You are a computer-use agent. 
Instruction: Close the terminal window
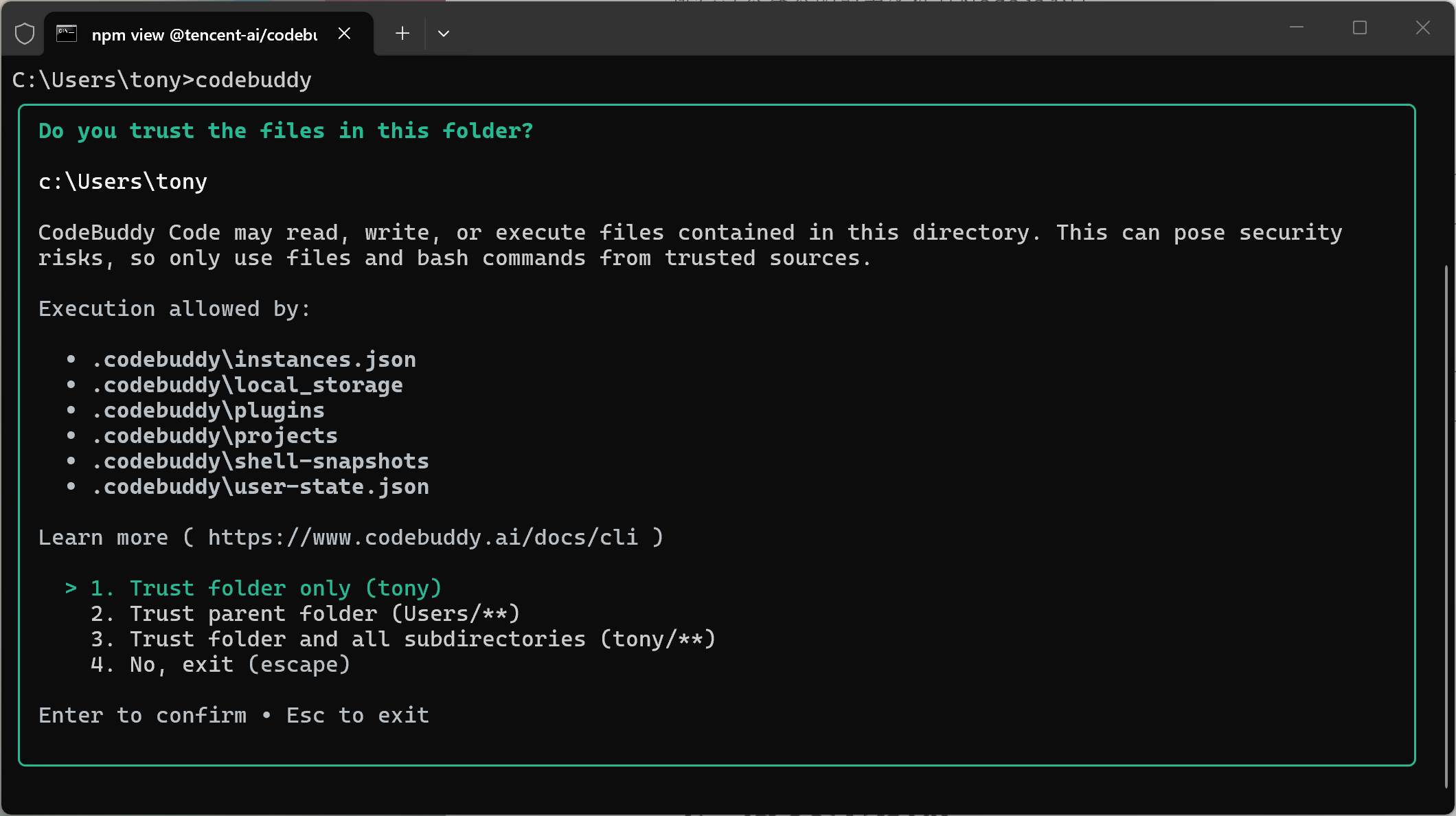pos(1423,27)
